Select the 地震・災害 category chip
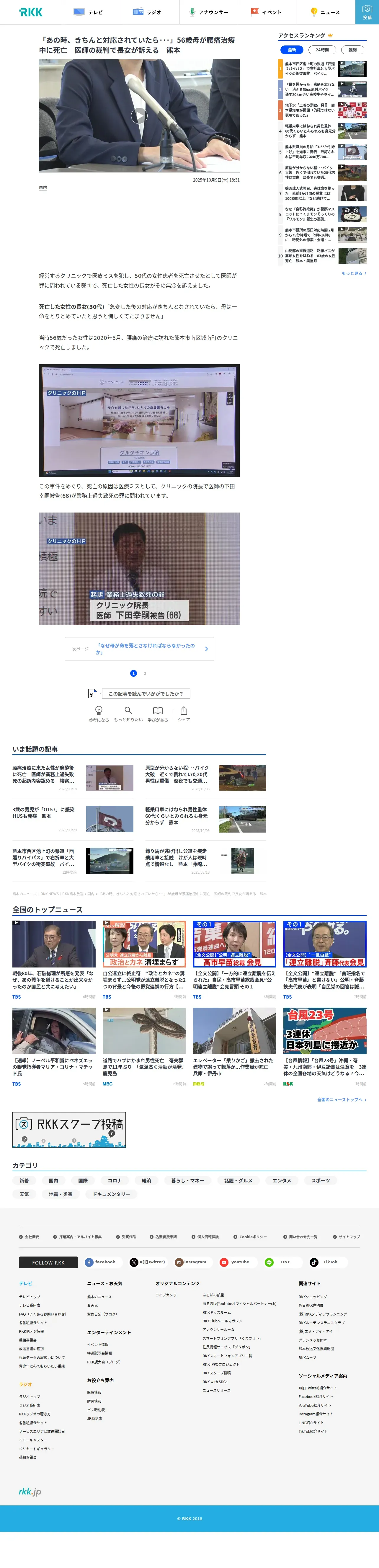 tap(60, 1194)
